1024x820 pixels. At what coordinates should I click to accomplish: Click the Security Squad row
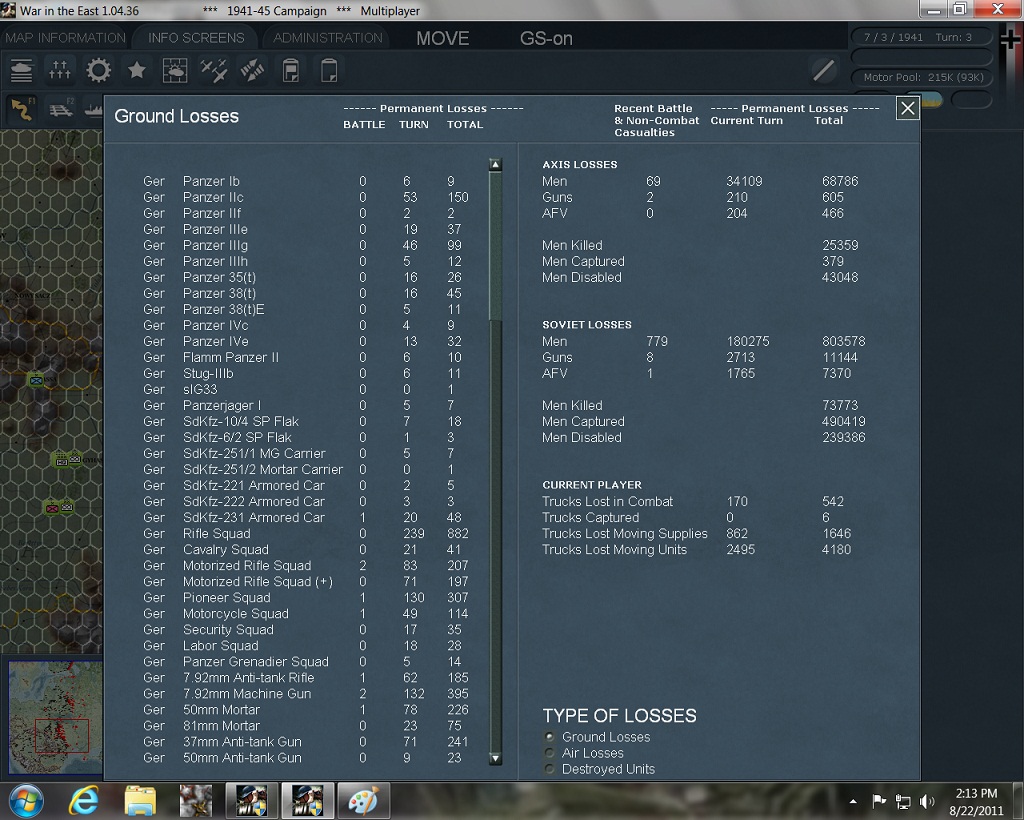[306, 629]
